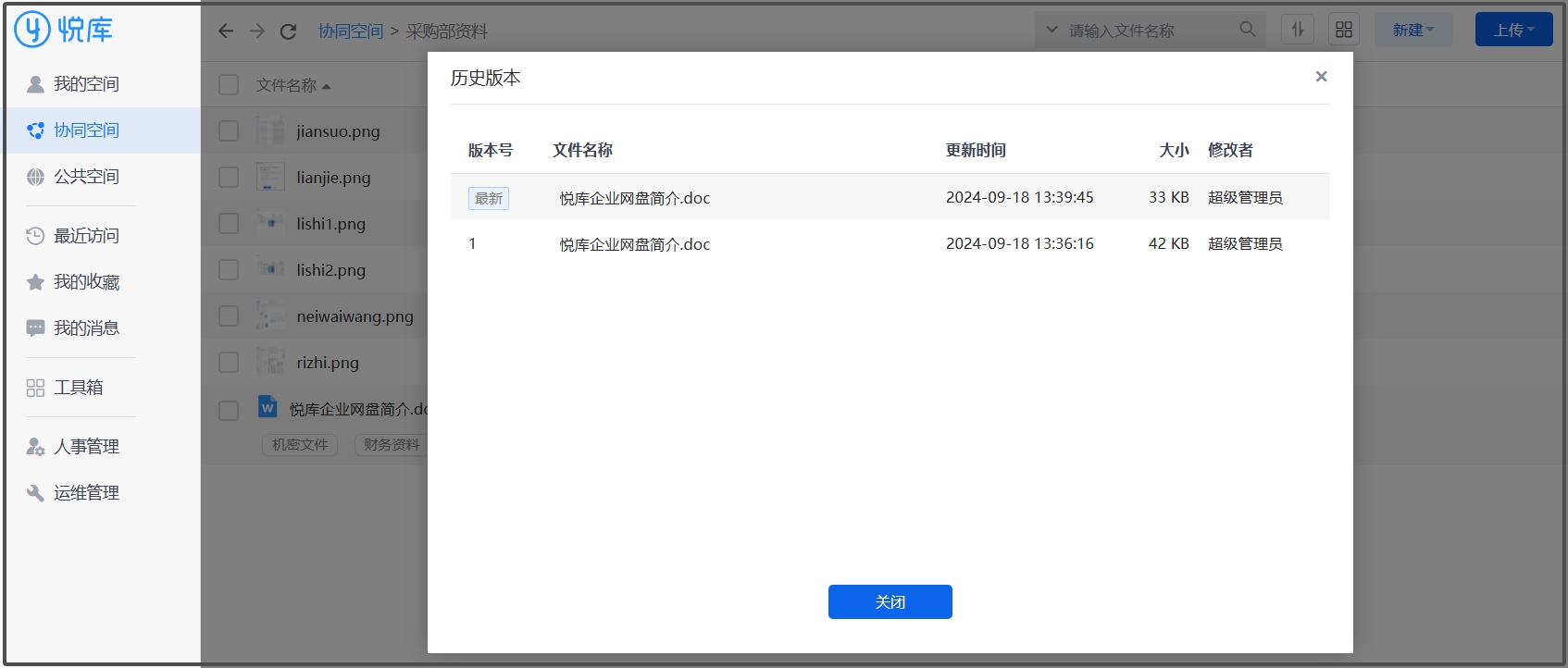Toggle the select-all checkbox in header
The width and height of the screenshot is (1568, 668).
tap(229, 85)
